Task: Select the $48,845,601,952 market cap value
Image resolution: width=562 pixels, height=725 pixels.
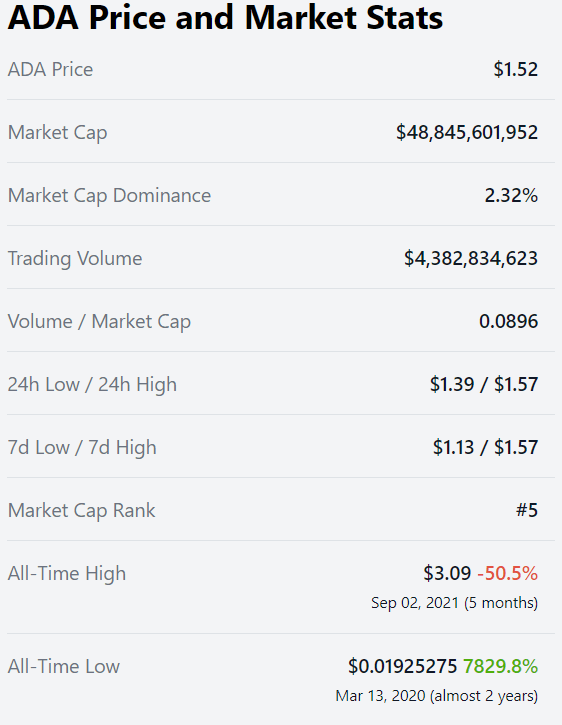Action: [x=467, y=132]
